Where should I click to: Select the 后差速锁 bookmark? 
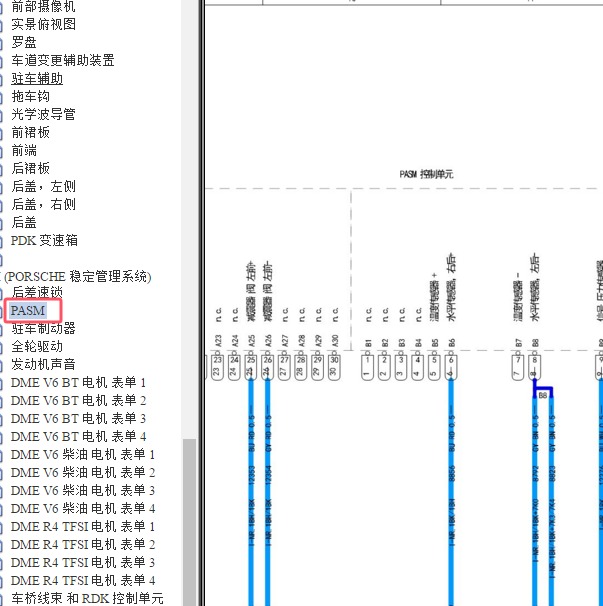[37, 292]
